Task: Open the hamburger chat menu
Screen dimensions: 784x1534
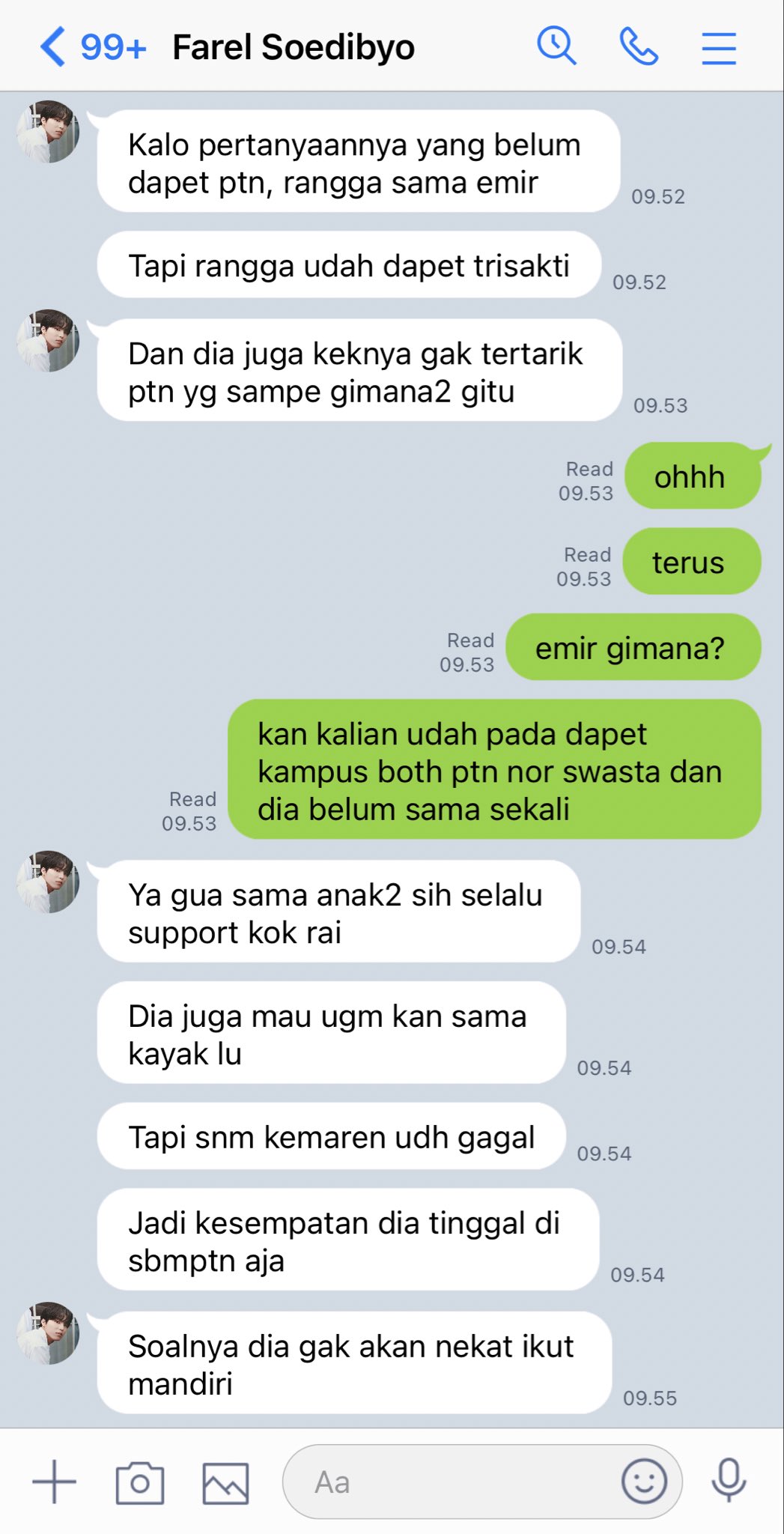Action: pyautogui.click(x=719, y=48)
